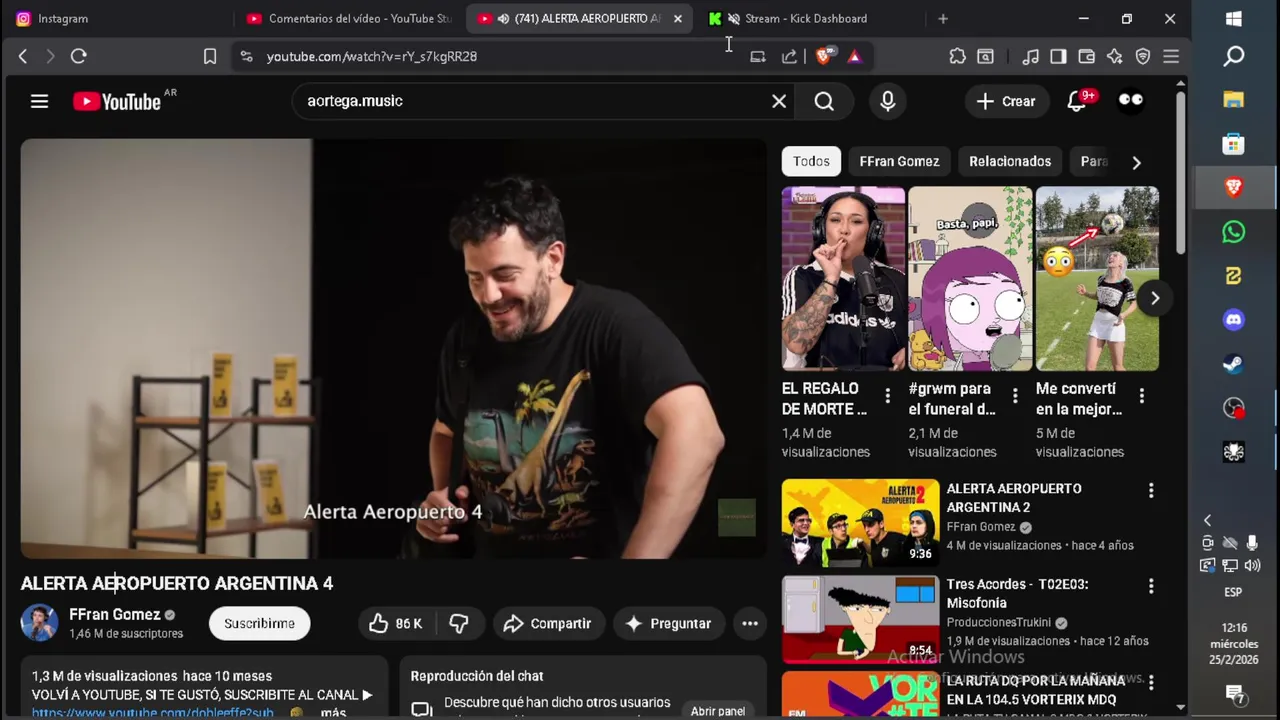This screenshot has height=720, width=1280.
Task: Open the Extensions puzzle icon
Action: pos(957,56)
